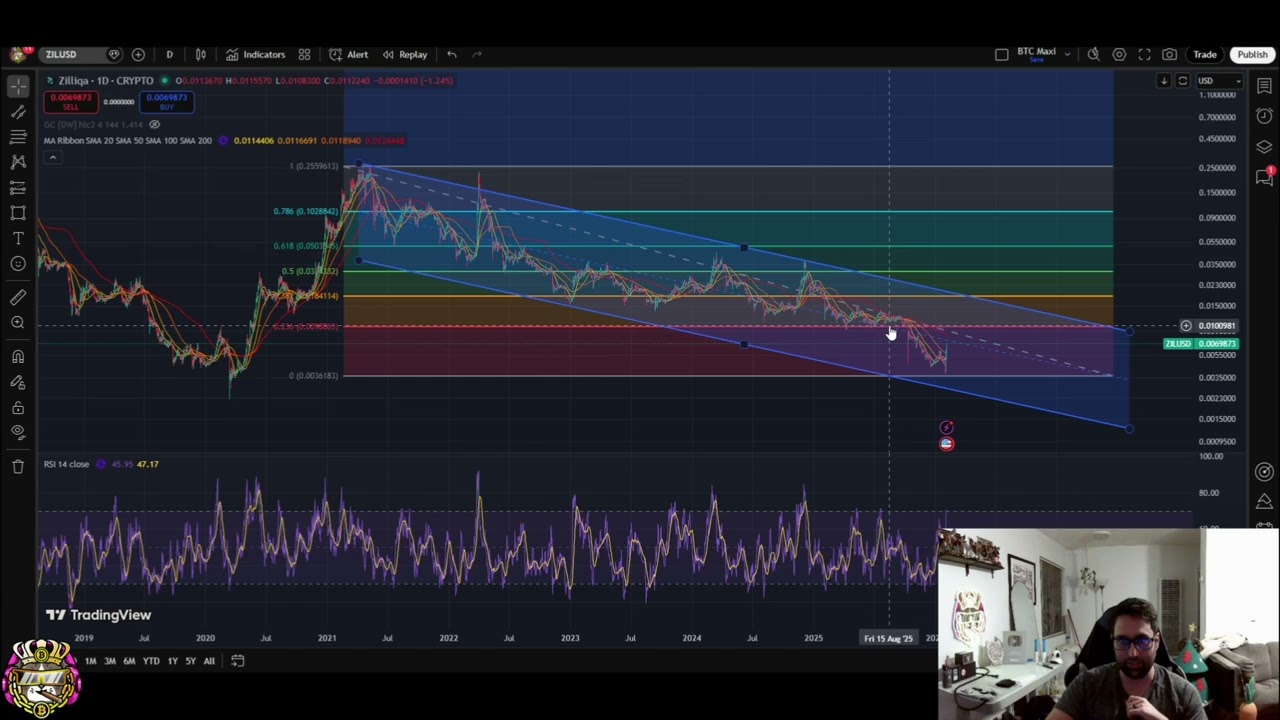The image size is (1280, 720).
Task: Start bar Replay mode
Action: tap(404, 54)
